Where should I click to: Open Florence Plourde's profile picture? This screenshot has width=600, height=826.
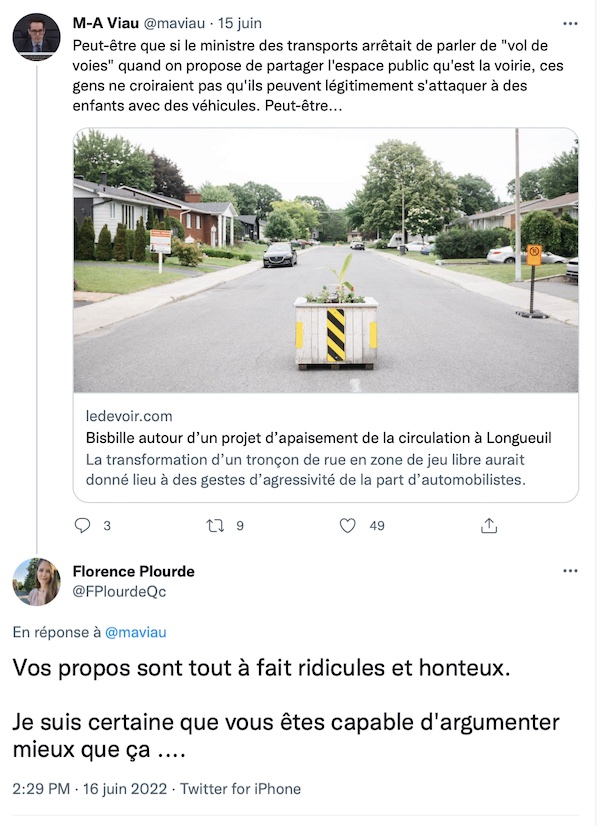pos(36,582)
